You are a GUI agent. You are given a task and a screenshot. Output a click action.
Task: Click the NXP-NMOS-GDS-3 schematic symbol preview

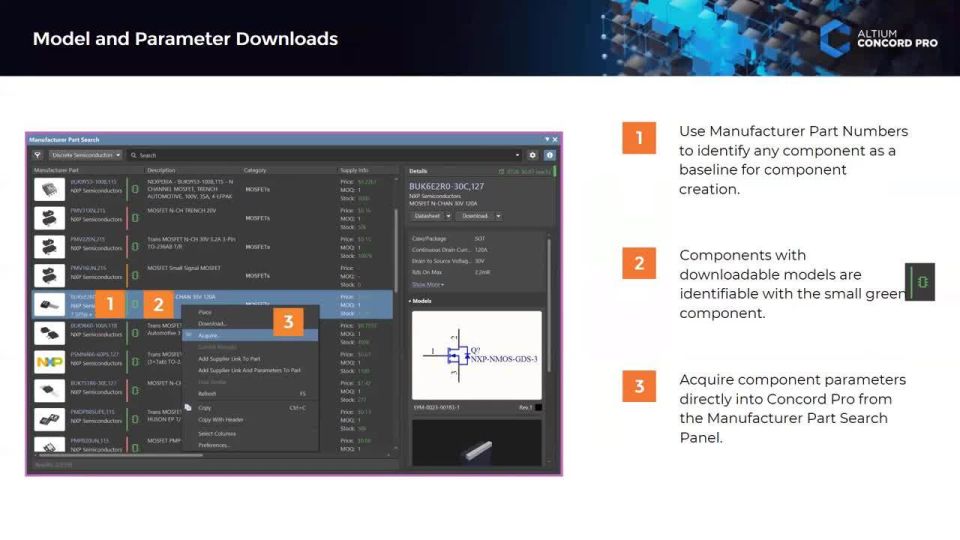[477, 356]
